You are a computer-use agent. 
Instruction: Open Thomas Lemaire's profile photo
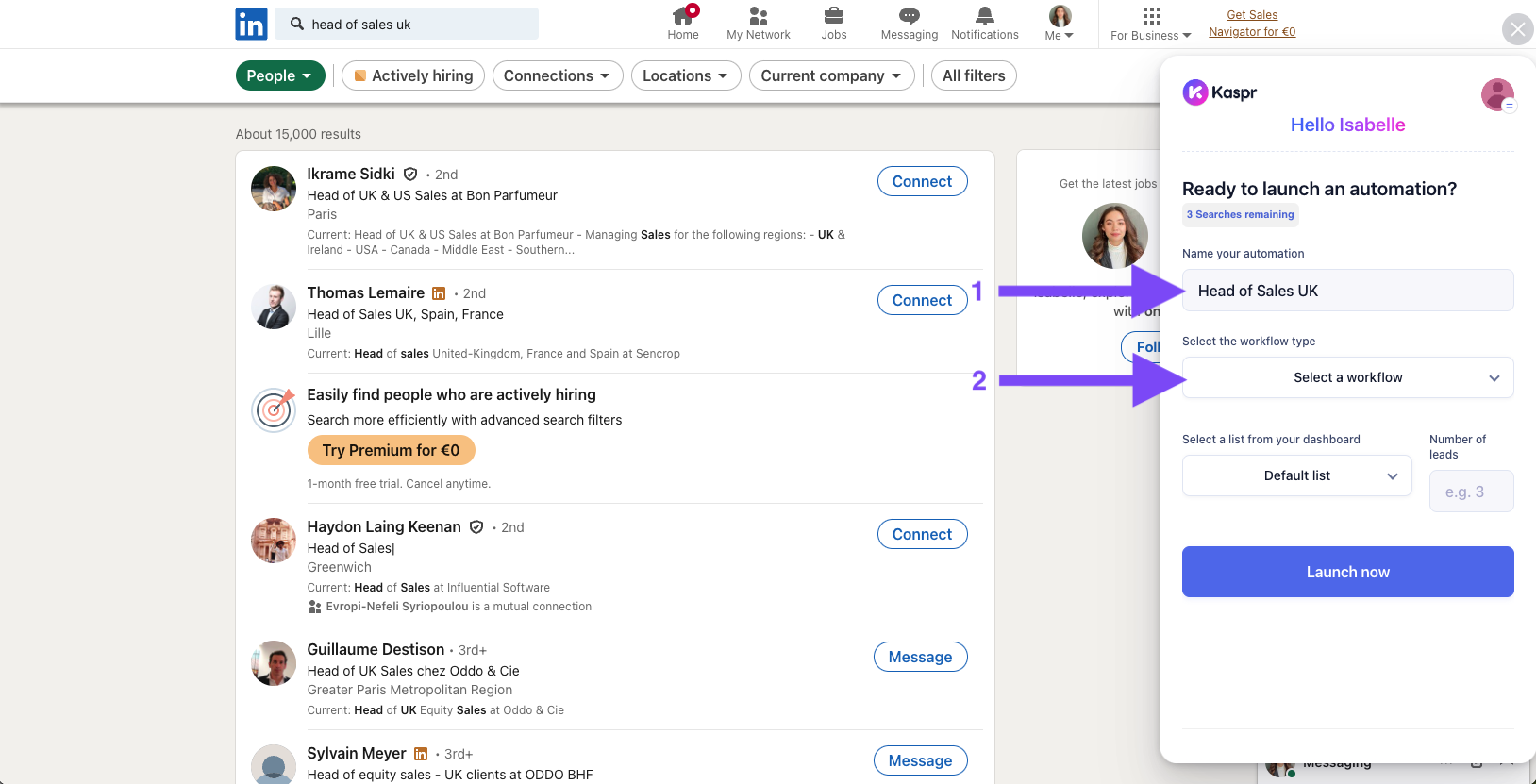[274, 308]
